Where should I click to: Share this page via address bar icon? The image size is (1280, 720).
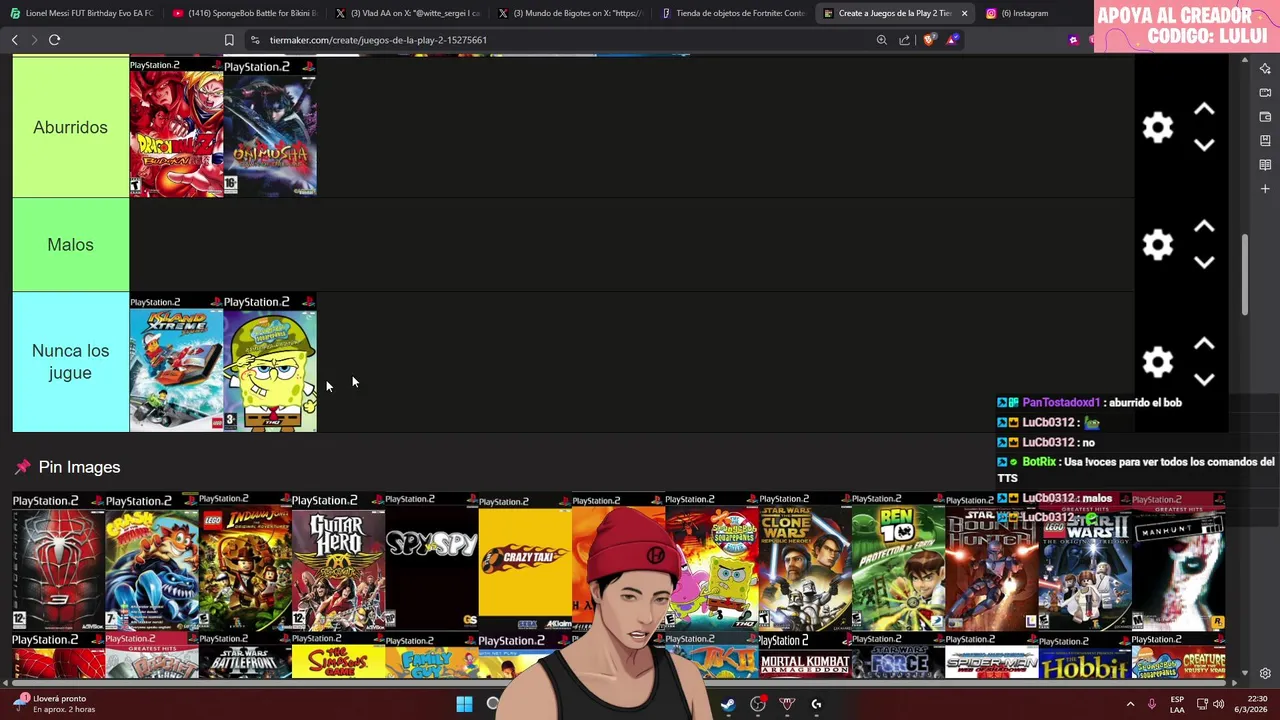point(905,40)
